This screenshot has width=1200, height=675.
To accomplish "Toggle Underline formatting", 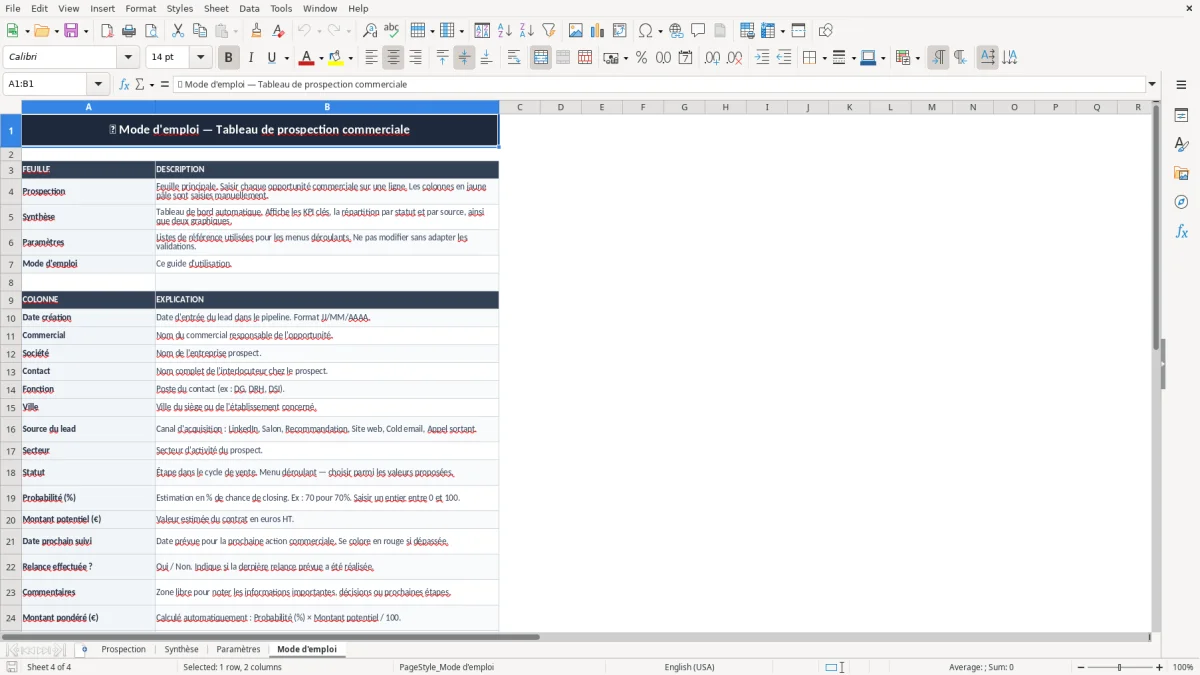I will 272,58.
